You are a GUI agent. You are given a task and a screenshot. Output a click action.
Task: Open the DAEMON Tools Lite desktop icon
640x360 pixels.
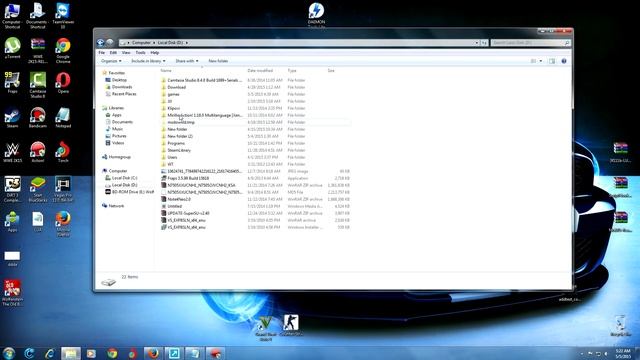(316, 15)
